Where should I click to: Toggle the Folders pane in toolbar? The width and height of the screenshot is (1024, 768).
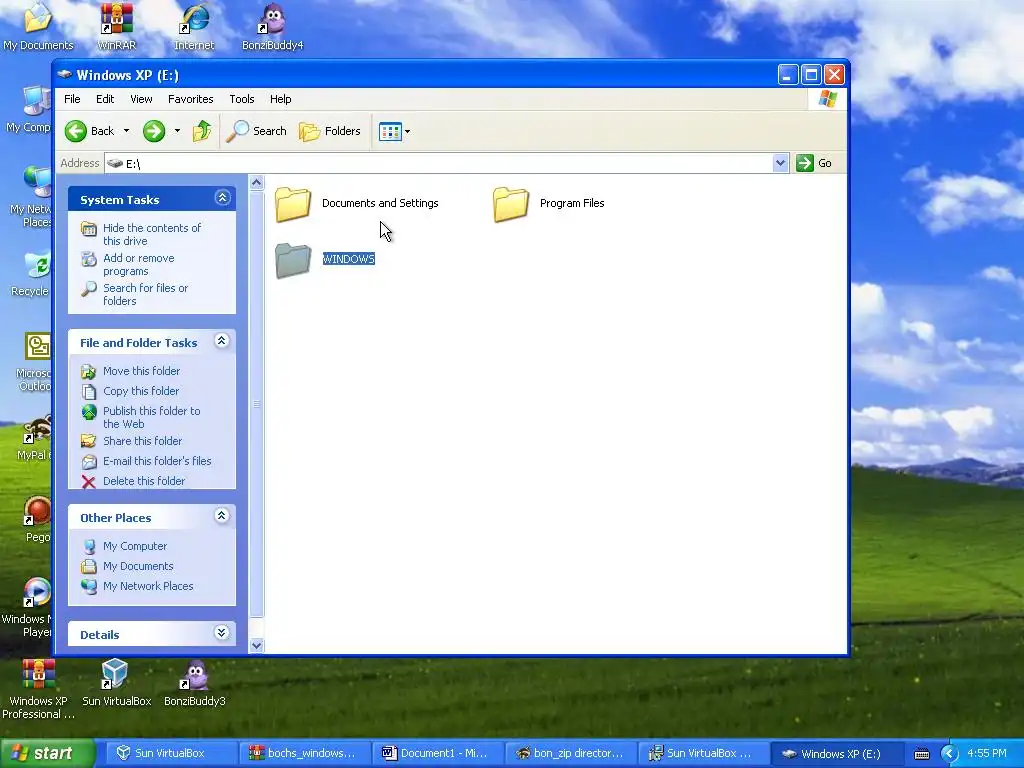[330, 131]
